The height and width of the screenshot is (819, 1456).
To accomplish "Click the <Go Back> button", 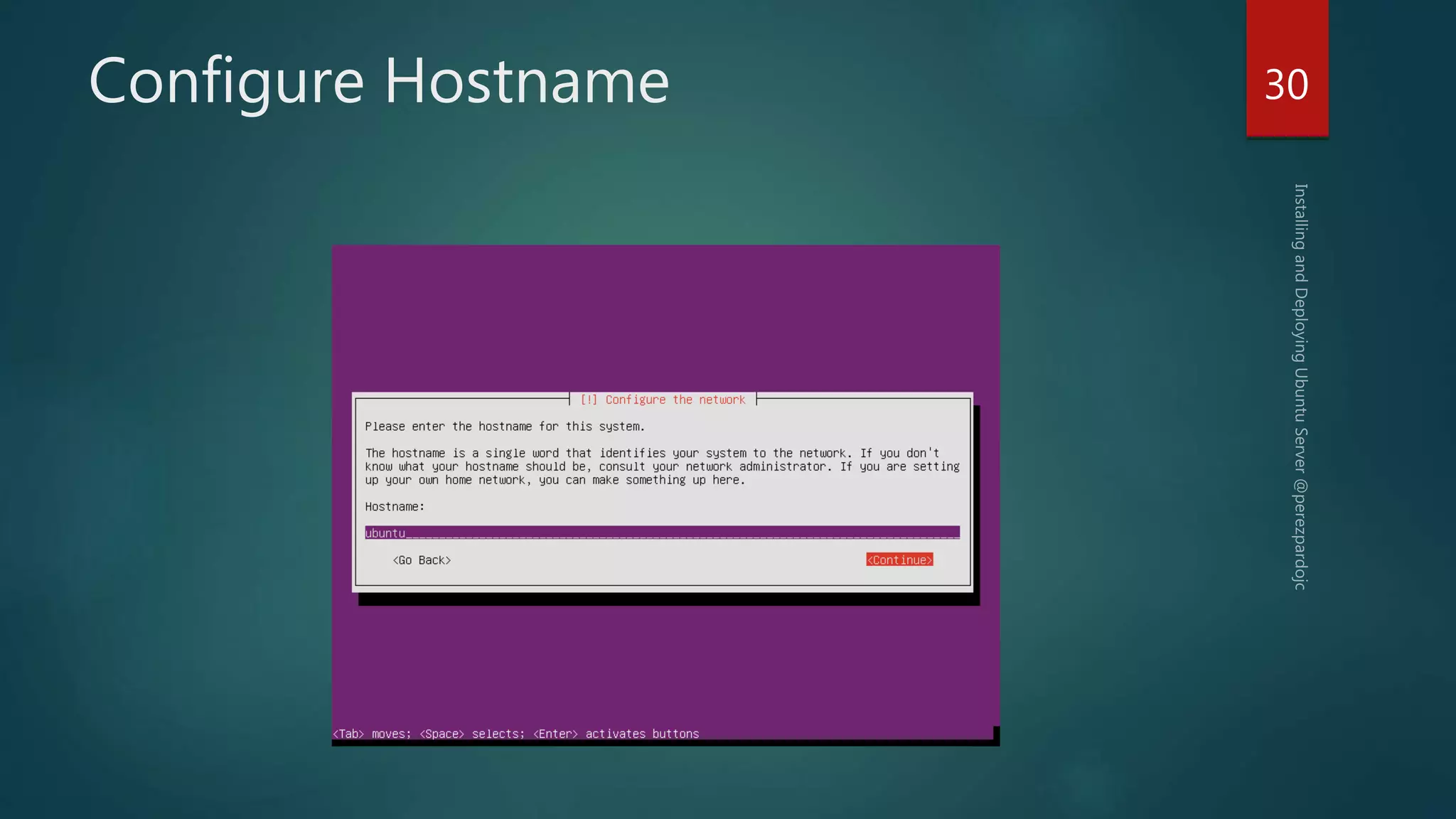I will 422,560.
